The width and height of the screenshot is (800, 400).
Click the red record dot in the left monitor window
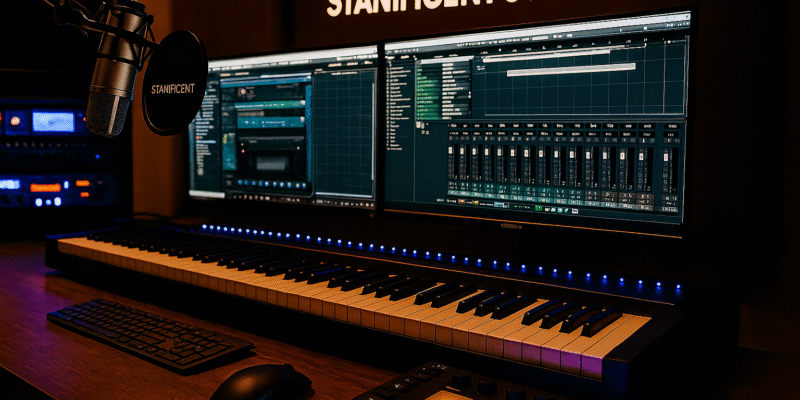(243, 151)
